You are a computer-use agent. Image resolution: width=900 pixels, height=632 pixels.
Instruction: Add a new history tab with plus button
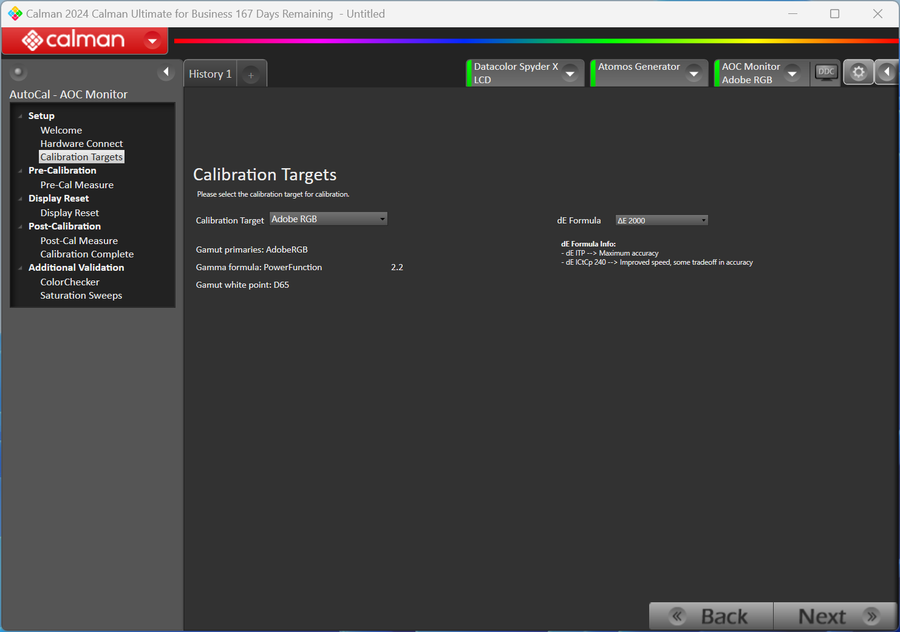click(251, 75)
